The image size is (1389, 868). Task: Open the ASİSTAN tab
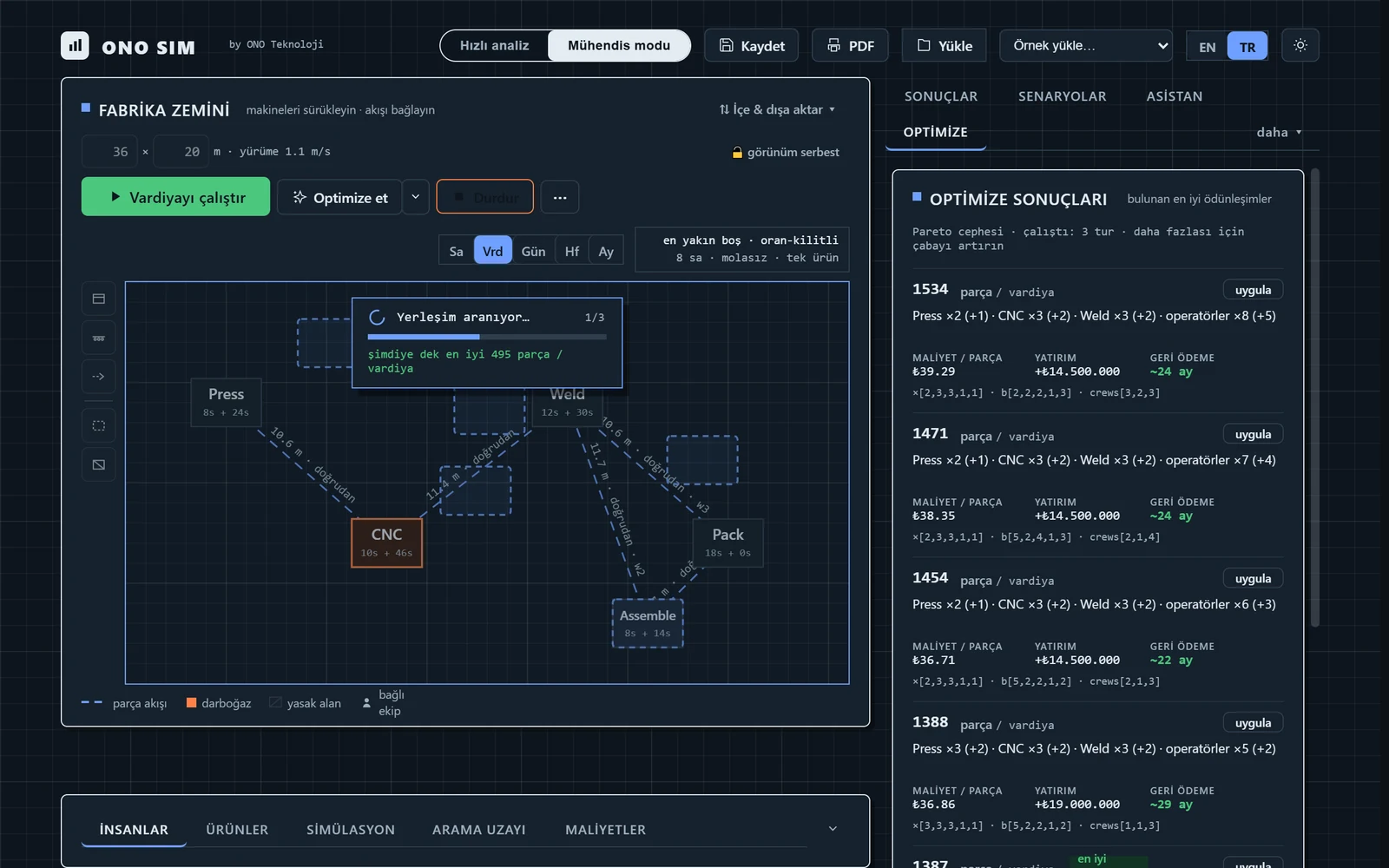coord(1174,96)
